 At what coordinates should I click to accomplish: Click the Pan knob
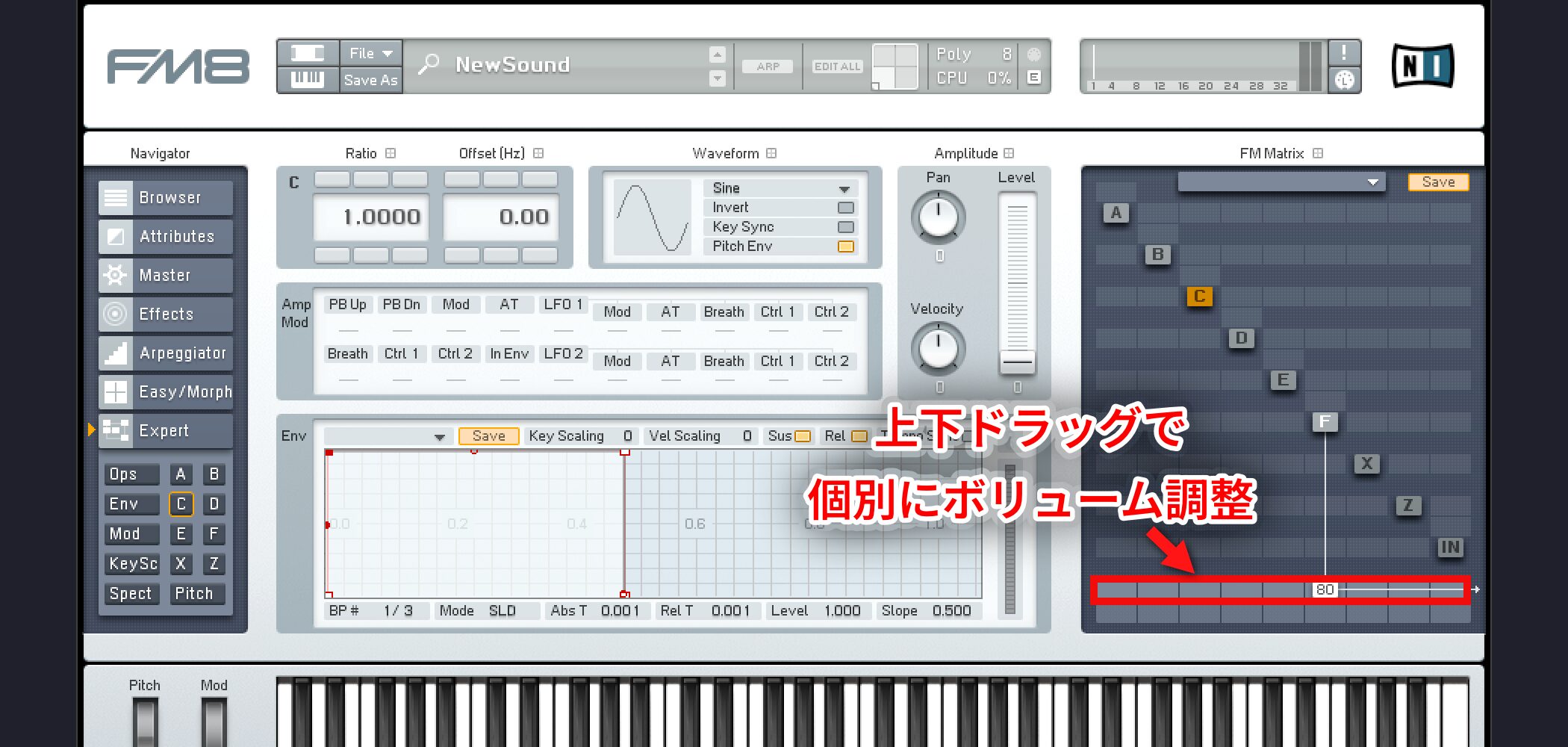[x=939, y=217]
